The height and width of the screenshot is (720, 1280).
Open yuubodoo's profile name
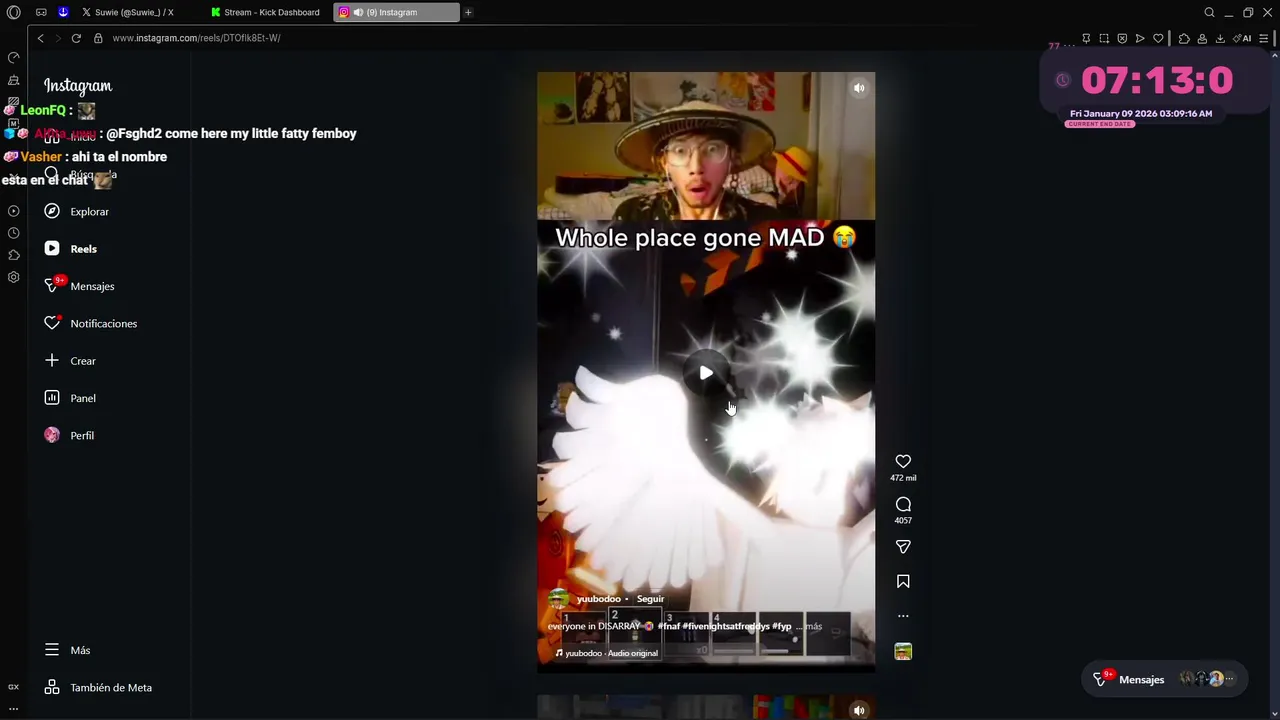598,599
